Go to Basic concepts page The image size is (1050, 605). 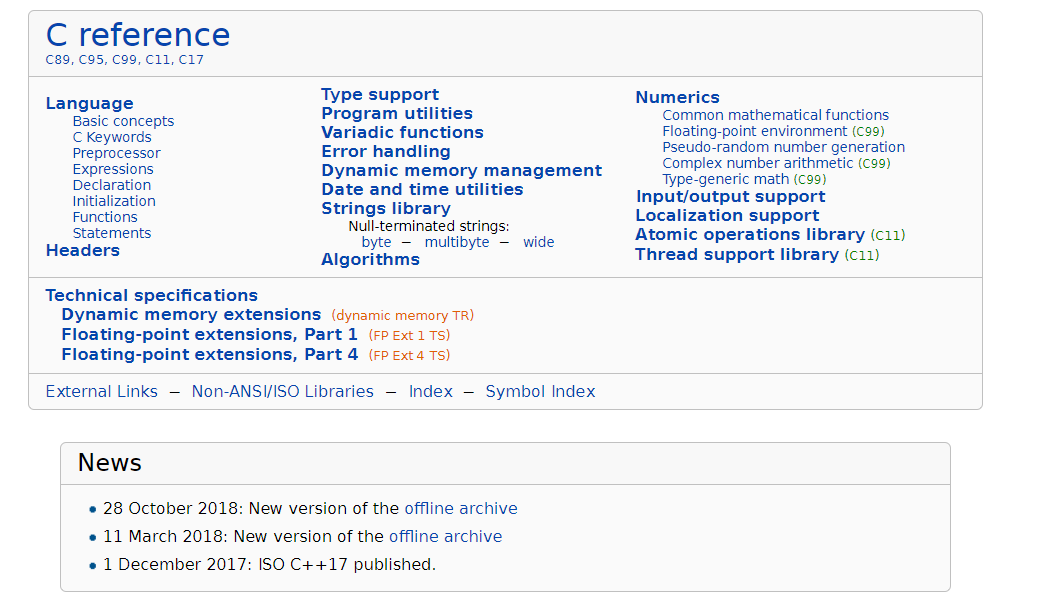123,121
